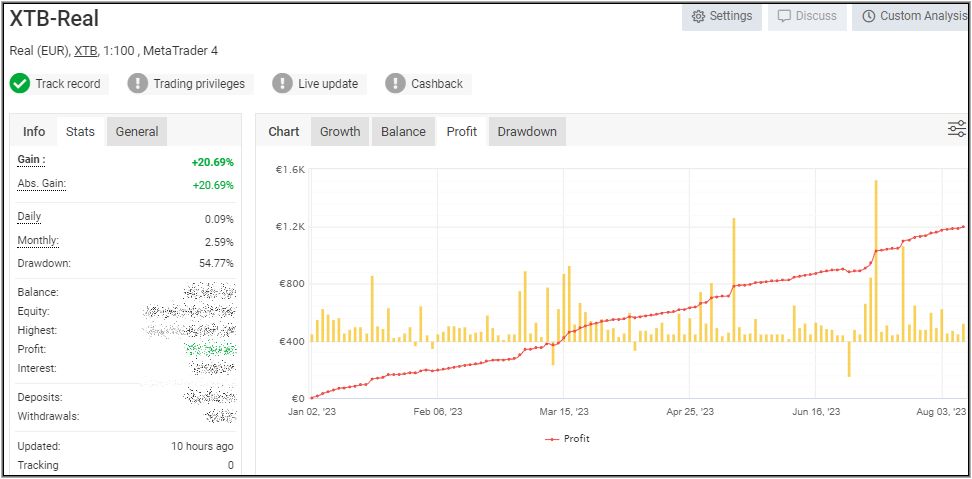This screenshot has height=479, width=972.
Task: Switch chart to the Growth tab
Action: coord(340,132)
